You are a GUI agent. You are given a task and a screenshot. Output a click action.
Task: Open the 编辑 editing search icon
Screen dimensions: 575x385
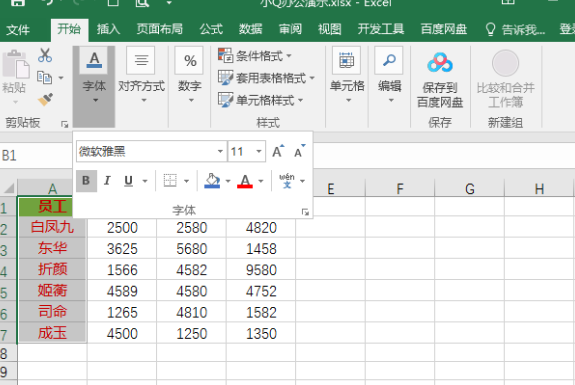(x=389, y=60)
